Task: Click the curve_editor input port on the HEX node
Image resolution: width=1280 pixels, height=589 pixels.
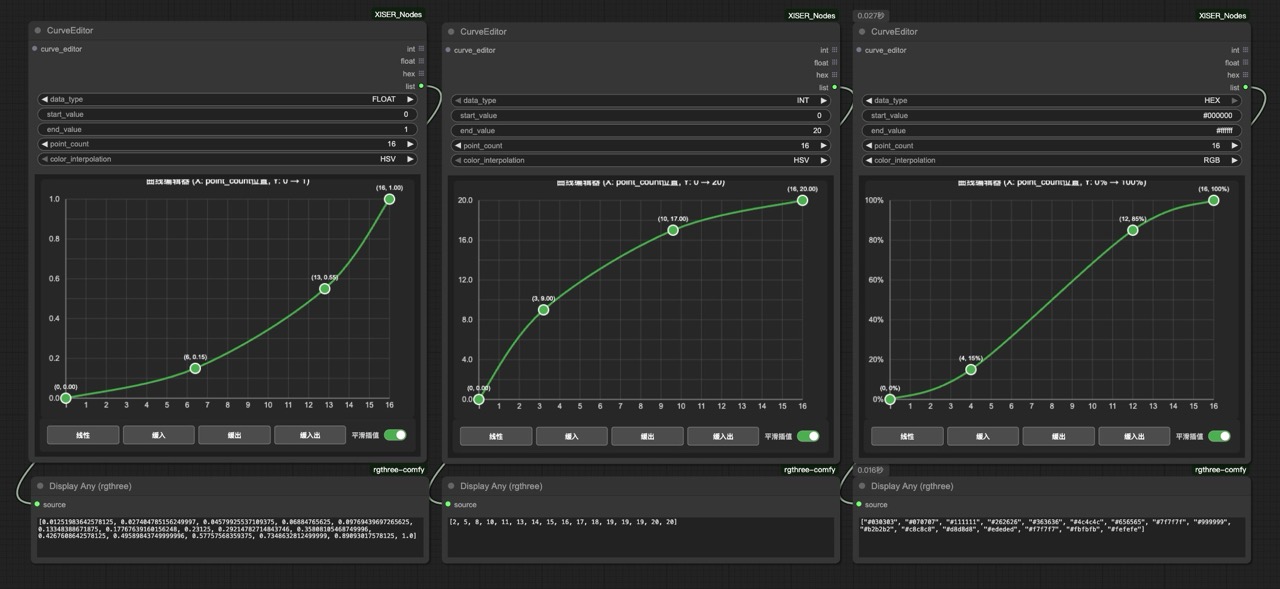Action: pos(859,50)
